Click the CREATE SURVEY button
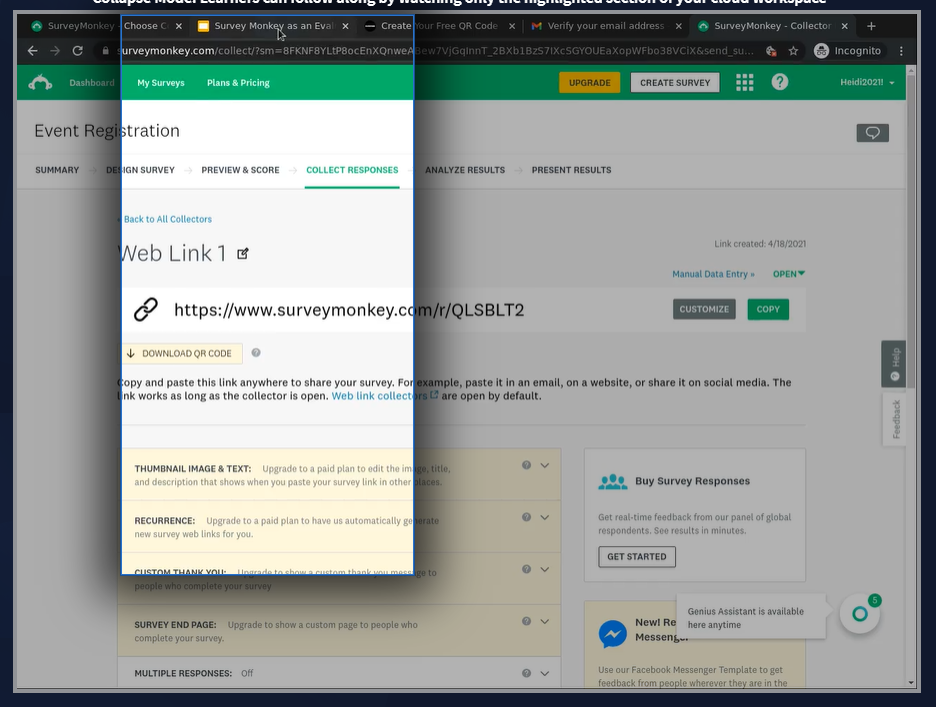936x707 pixels. click(x=675, y=82)
